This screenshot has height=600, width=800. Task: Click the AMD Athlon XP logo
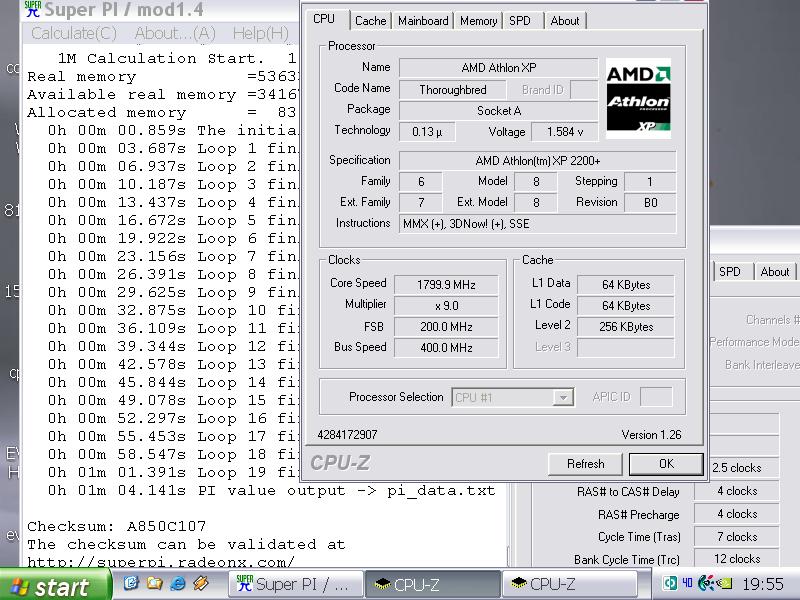click(x=638, y=99)
